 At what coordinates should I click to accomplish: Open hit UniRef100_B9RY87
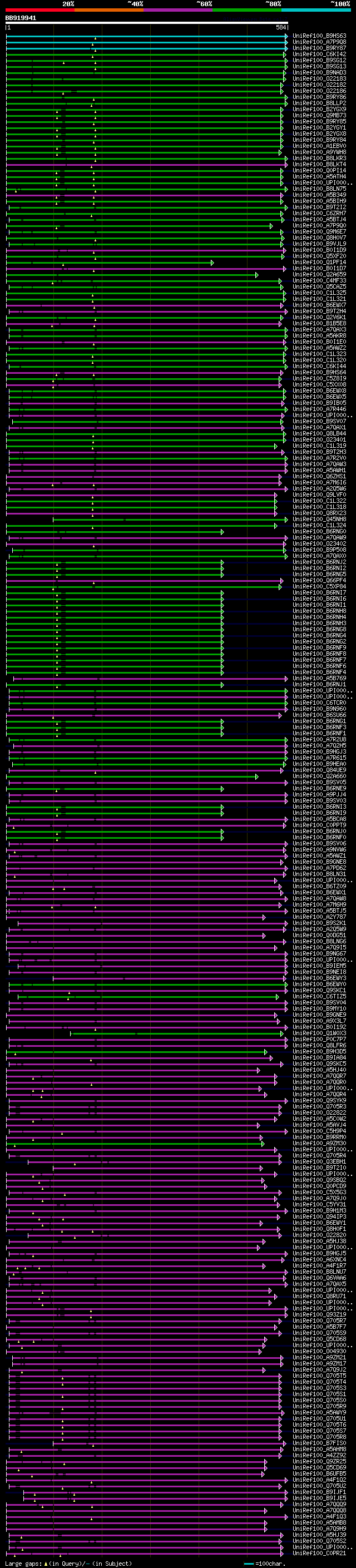coord(319,48)
